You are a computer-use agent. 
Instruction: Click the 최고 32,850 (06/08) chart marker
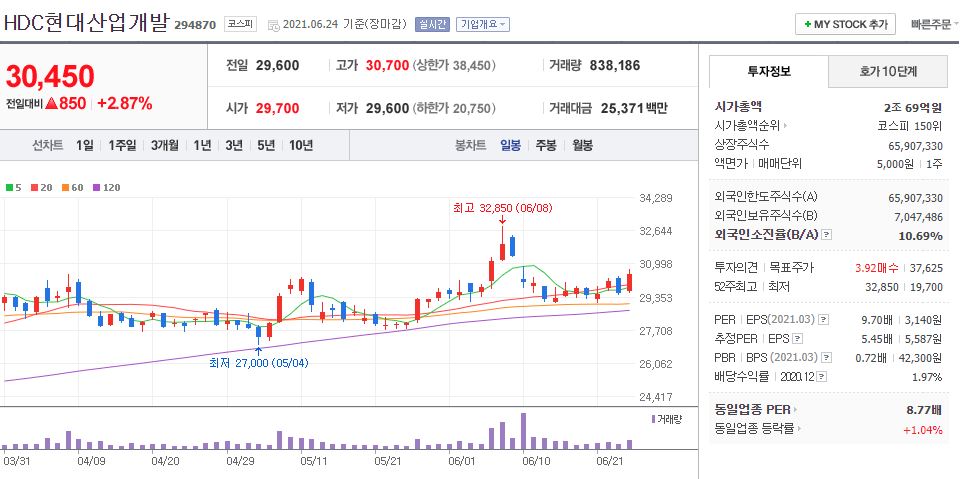(502, 208)
